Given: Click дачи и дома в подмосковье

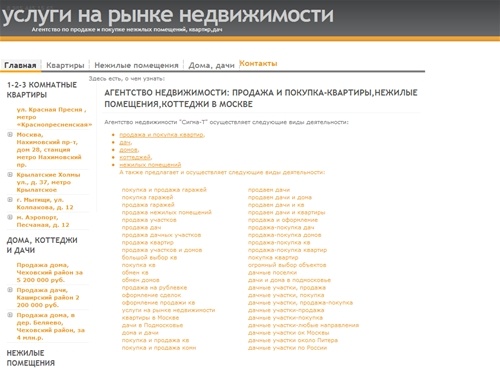Looking at the screenshot, I should (x=289, y=280).
